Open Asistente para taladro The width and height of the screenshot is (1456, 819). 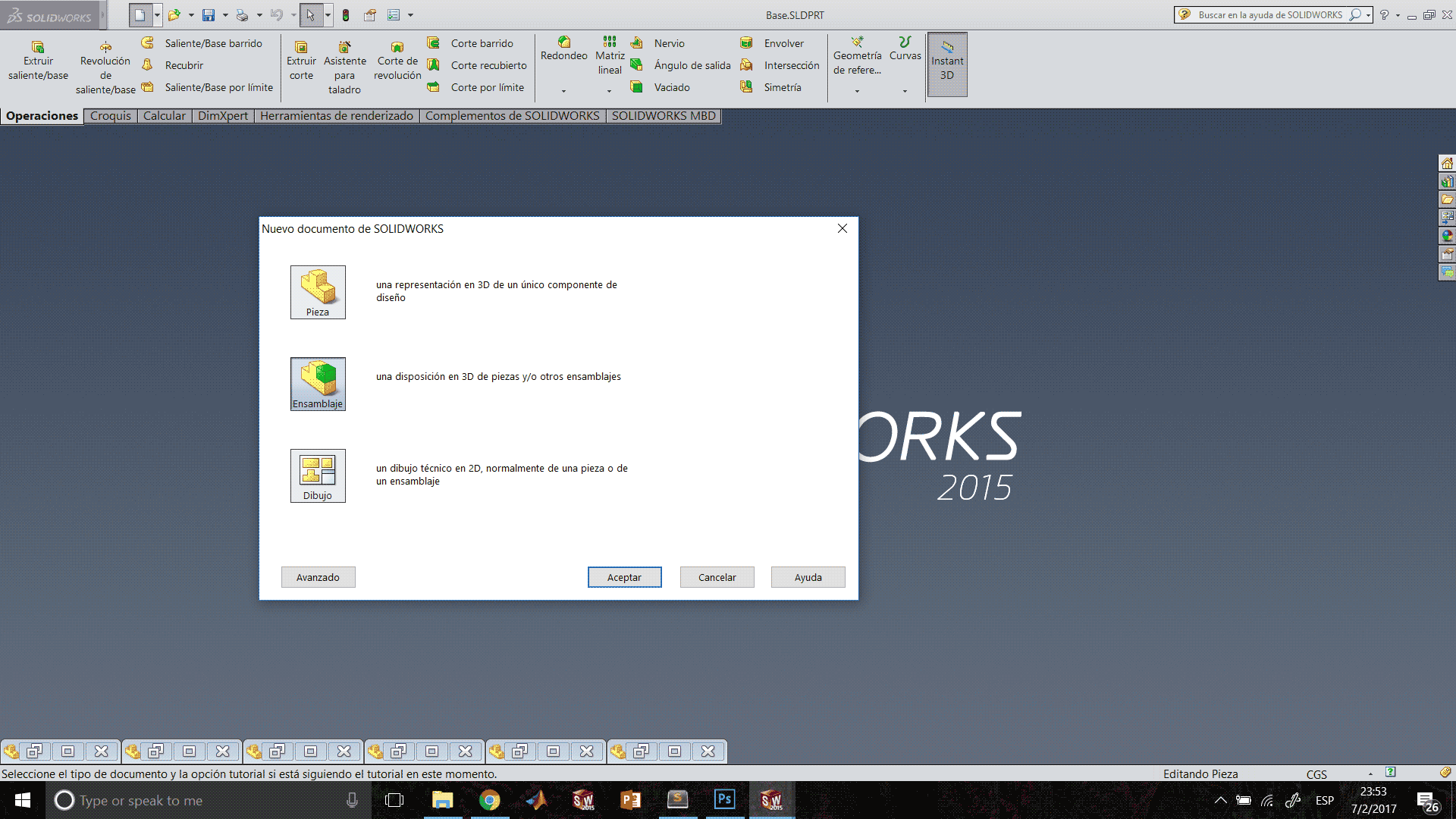coord(344,68)
